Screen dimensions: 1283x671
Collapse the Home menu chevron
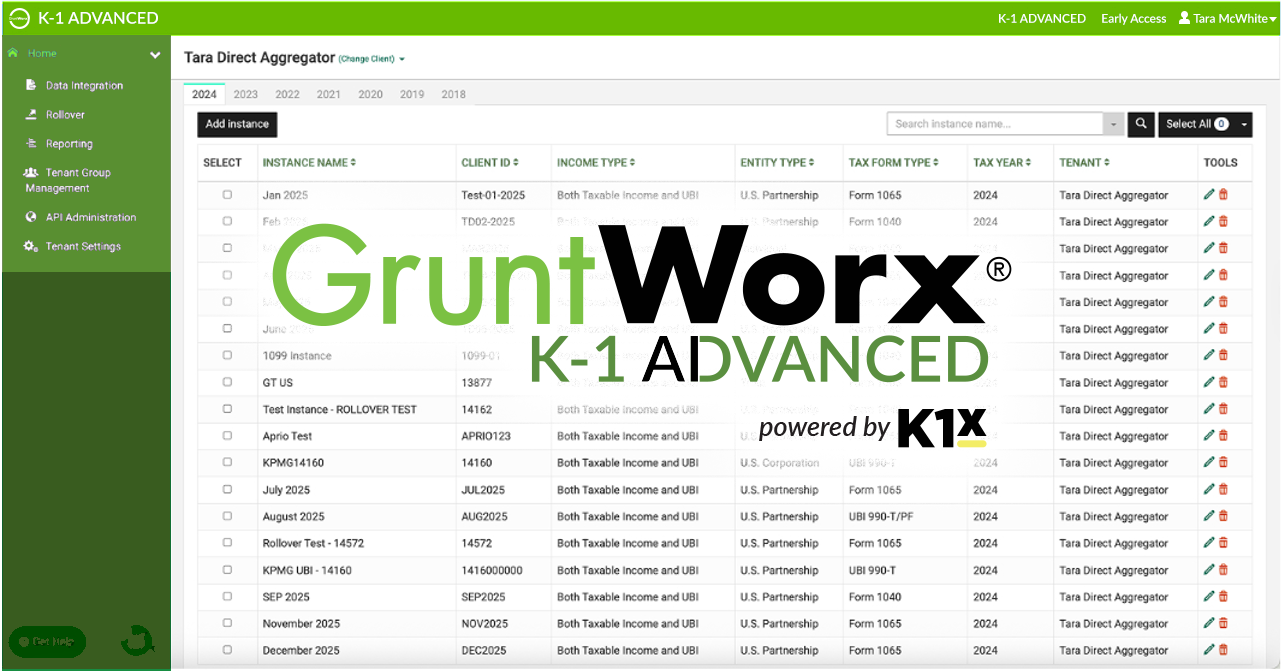coord(156,55)
